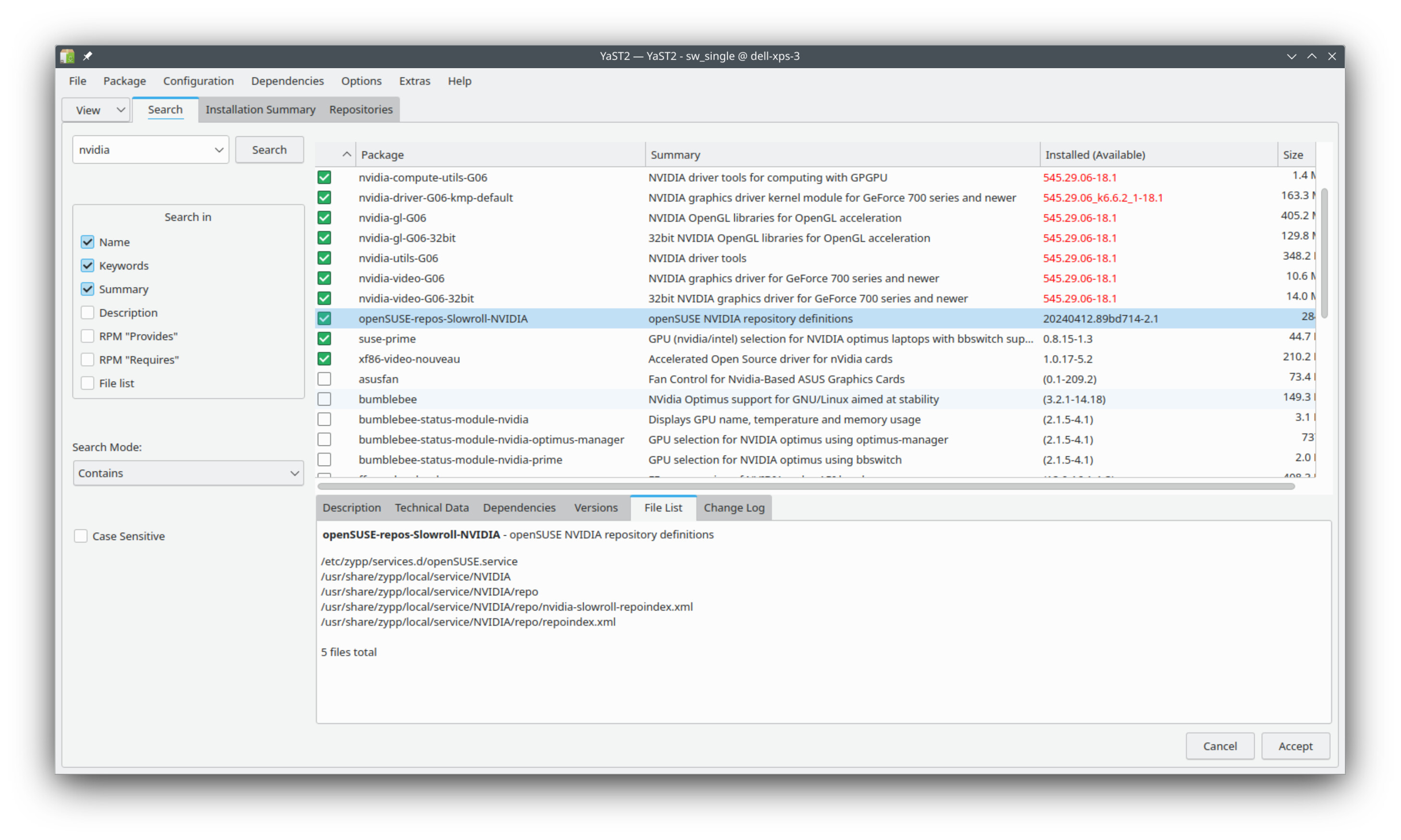This screenshot has height=840, width=1401.
Task: Mark bumblebee package for installation
Action: click(x=324, y=400)
